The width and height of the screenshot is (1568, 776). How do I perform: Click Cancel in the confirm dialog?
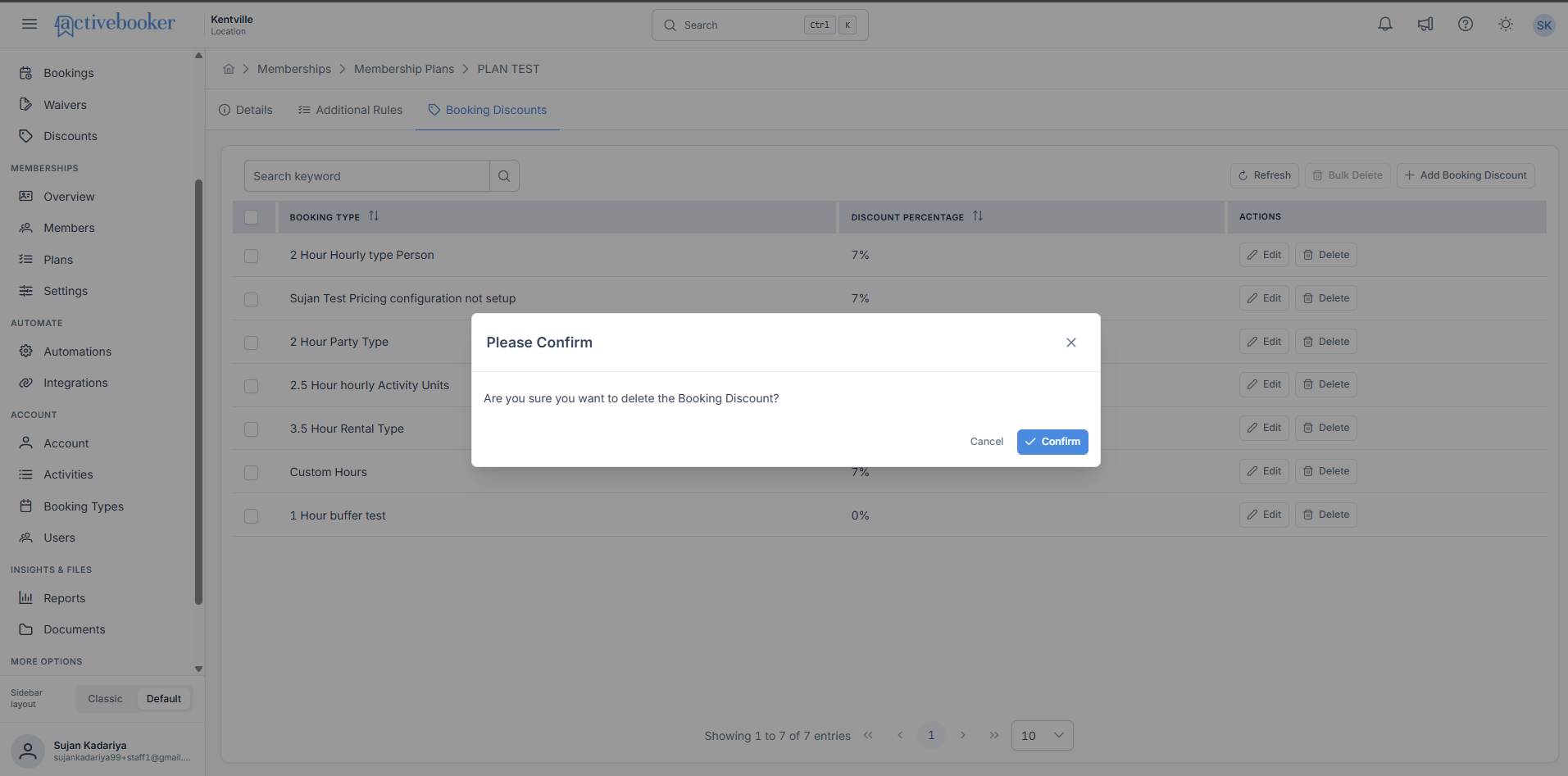(x=986, y=442)
